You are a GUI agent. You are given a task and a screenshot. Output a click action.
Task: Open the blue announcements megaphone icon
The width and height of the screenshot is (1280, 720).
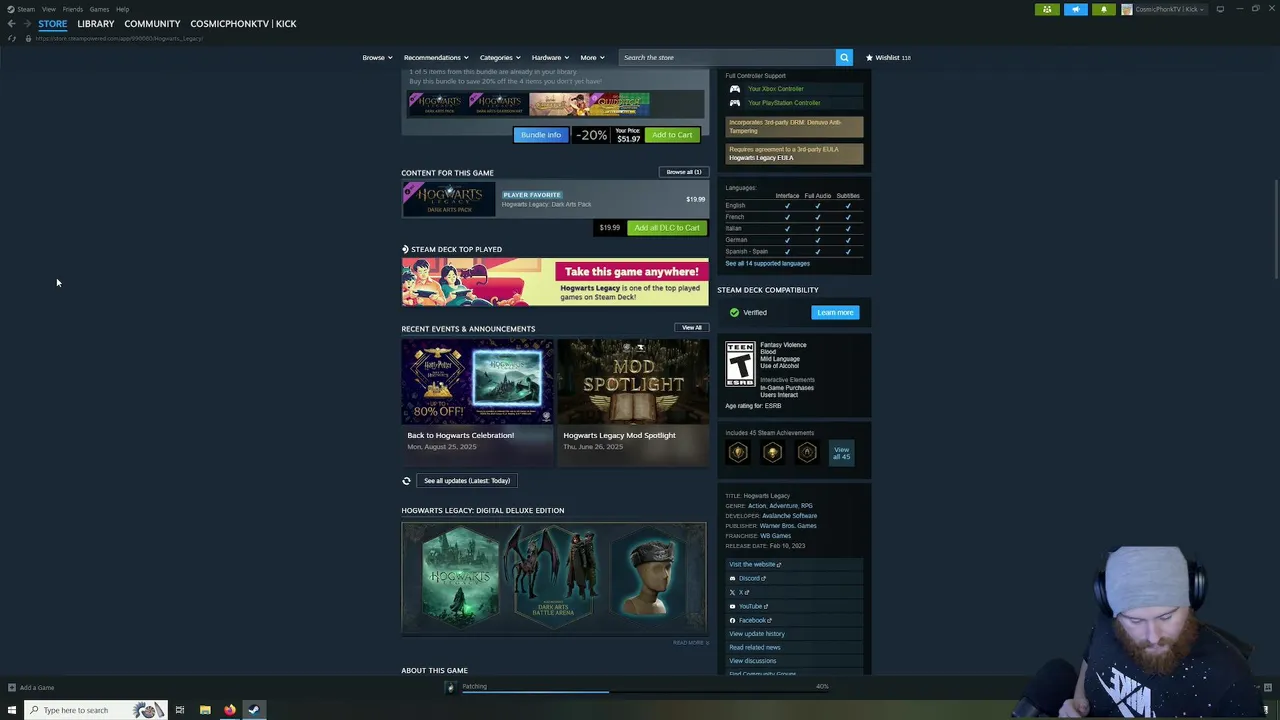coord(1075,9)
